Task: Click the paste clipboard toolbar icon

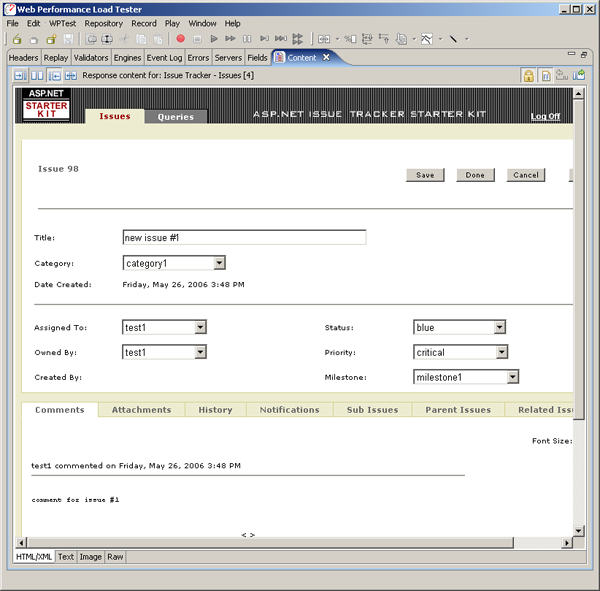Action: point(158,39)
